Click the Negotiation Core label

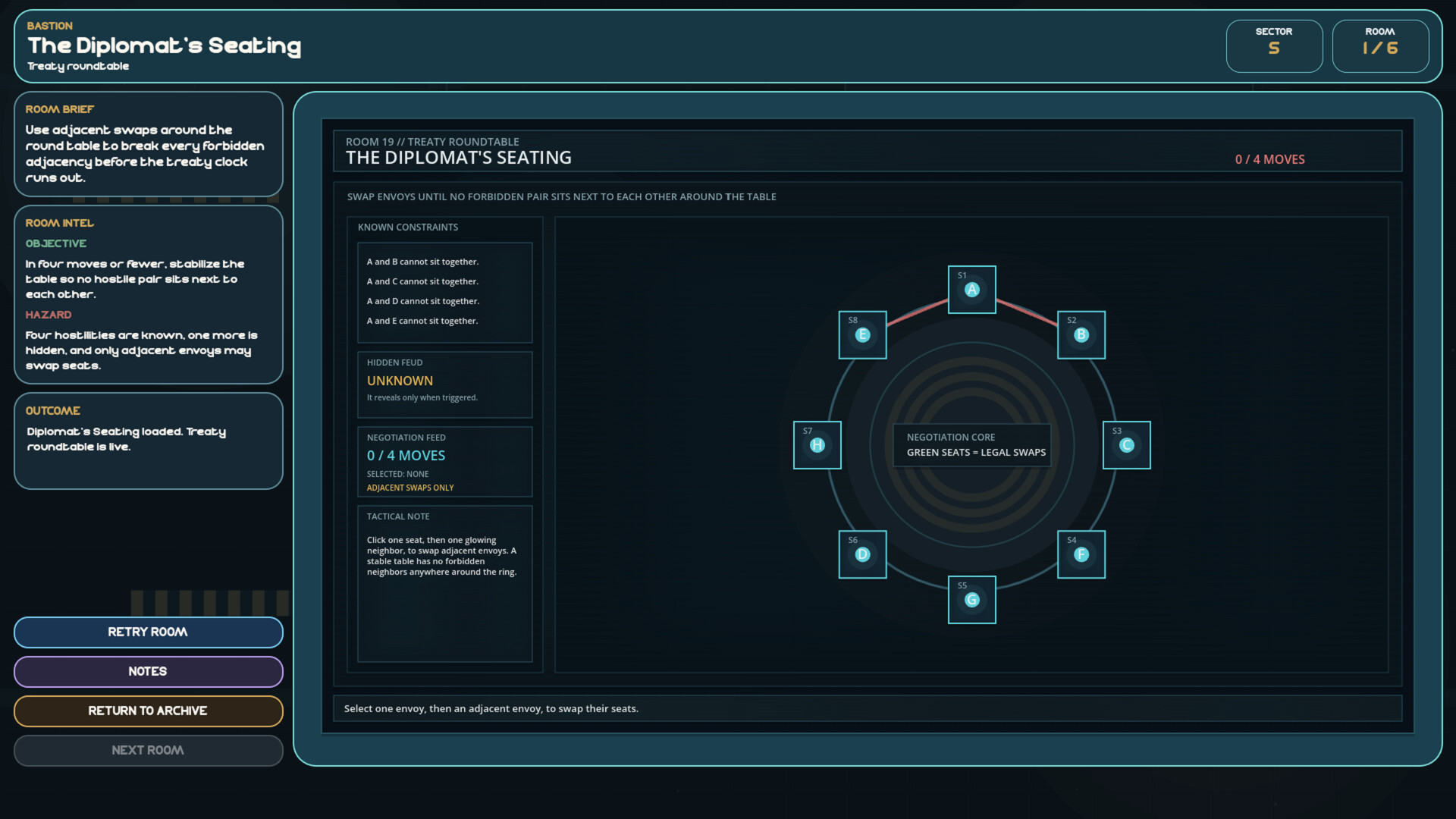tap(971, 445)
